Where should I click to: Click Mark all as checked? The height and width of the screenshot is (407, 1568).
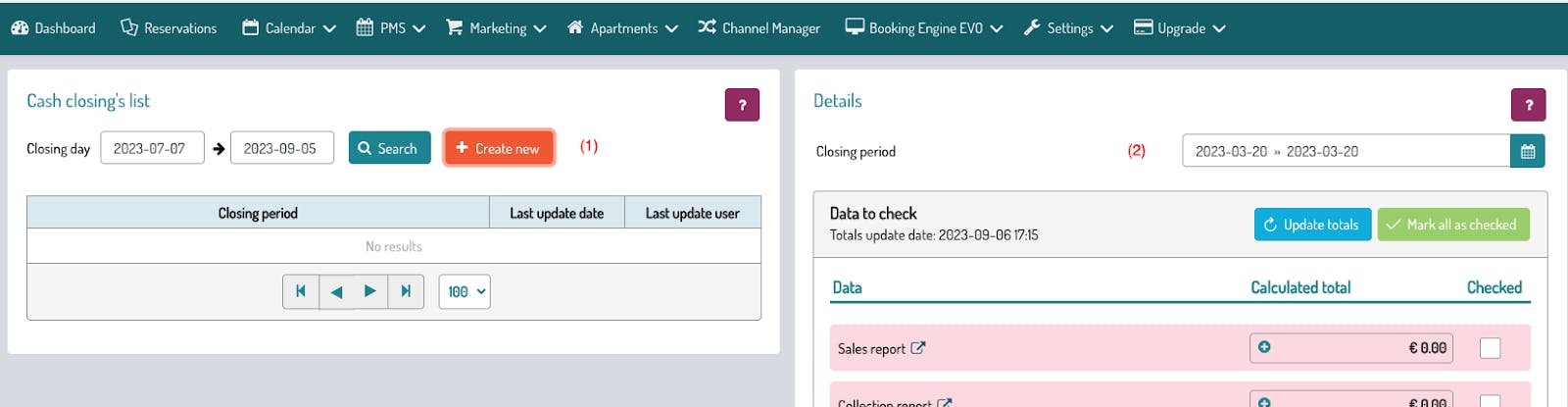point(1452,225)
